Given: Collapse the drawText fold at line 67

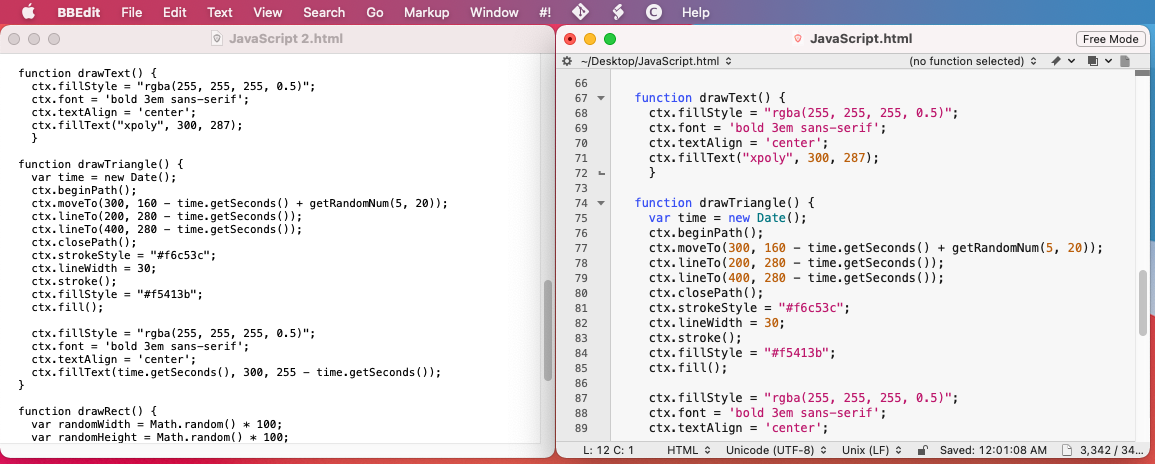Looking at the screenshot, I should 601,98.
